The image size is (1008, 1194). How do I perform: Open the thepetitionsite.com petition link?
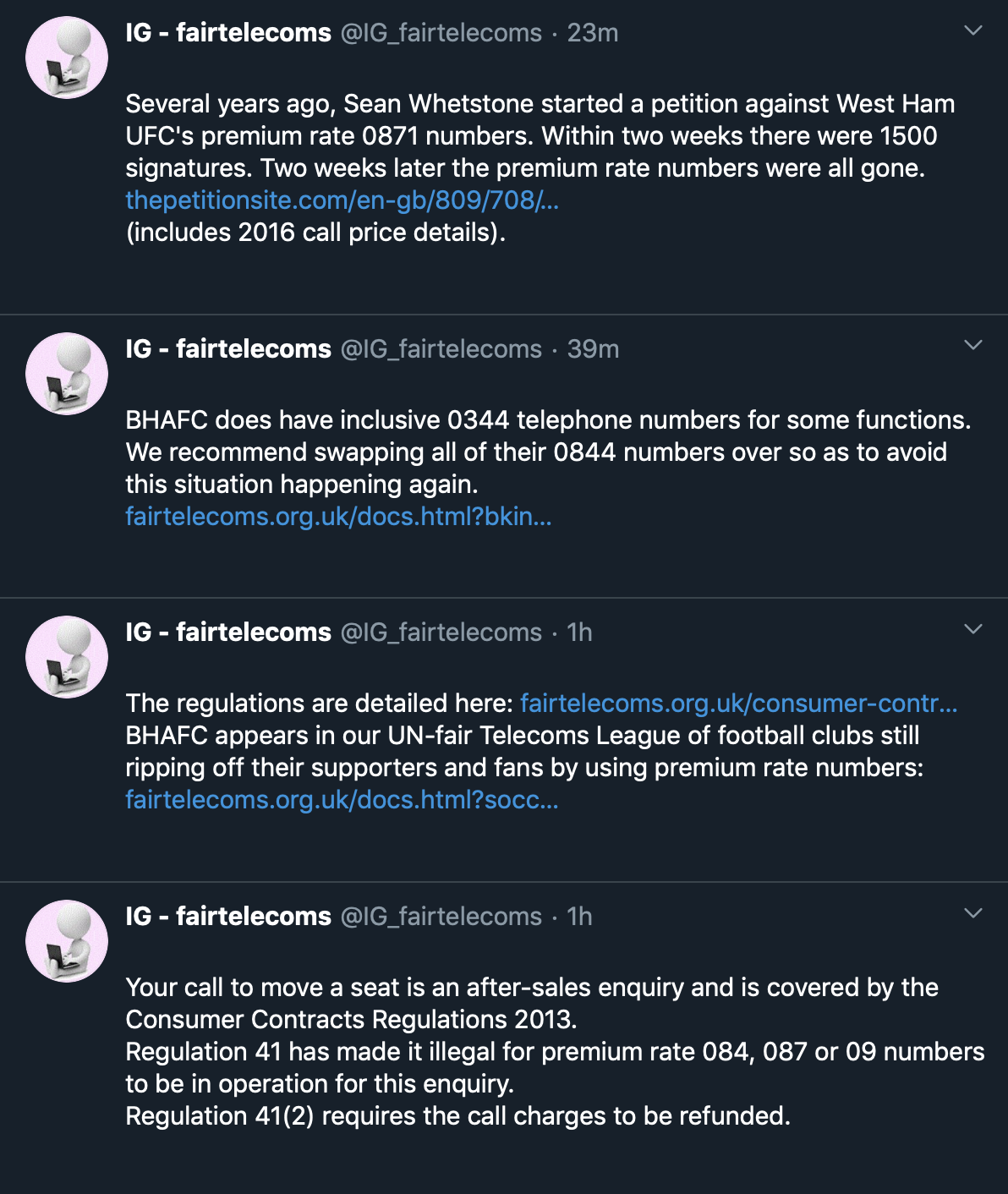(342, 200)
